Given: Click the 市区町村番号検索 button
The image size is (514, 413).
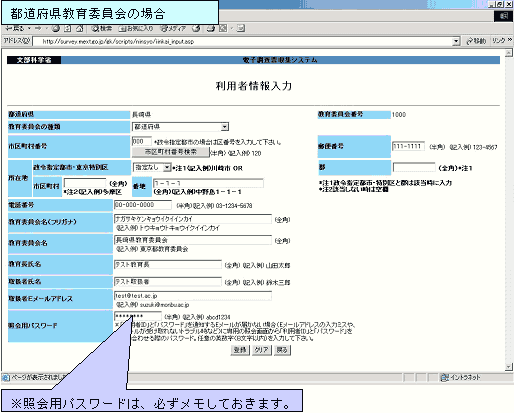Looking at the screenshot, I should click(x=170, y=152).
